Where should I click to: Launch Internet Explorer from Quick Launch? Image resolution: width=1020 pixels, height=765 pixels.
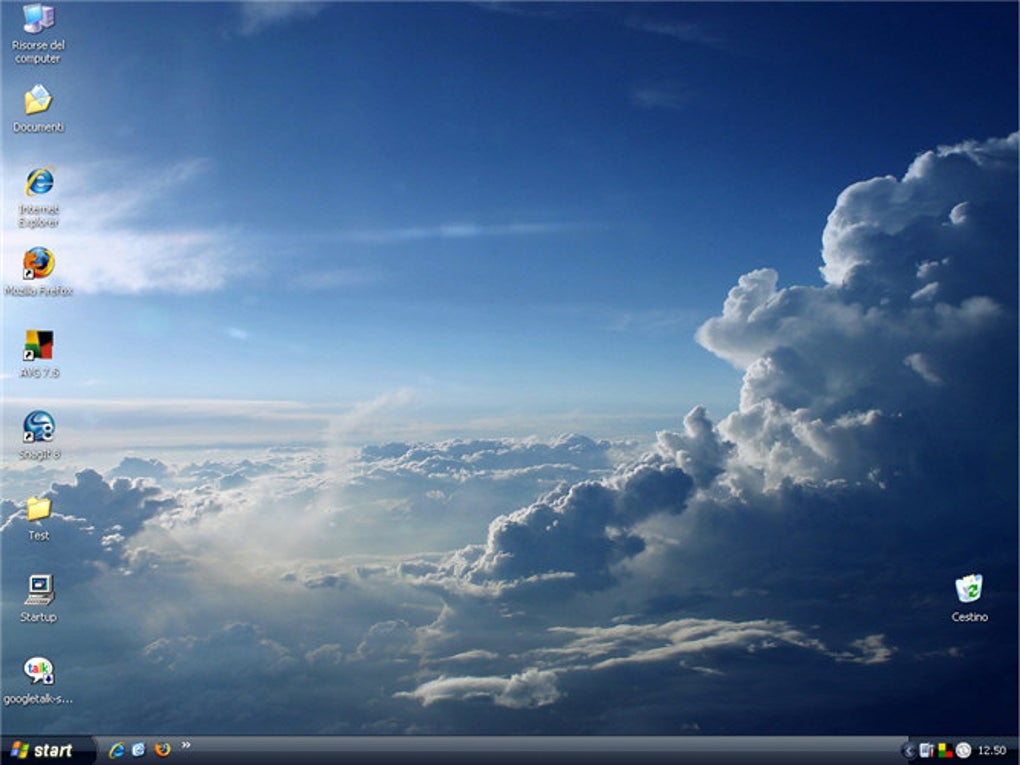tap(117, 750)
